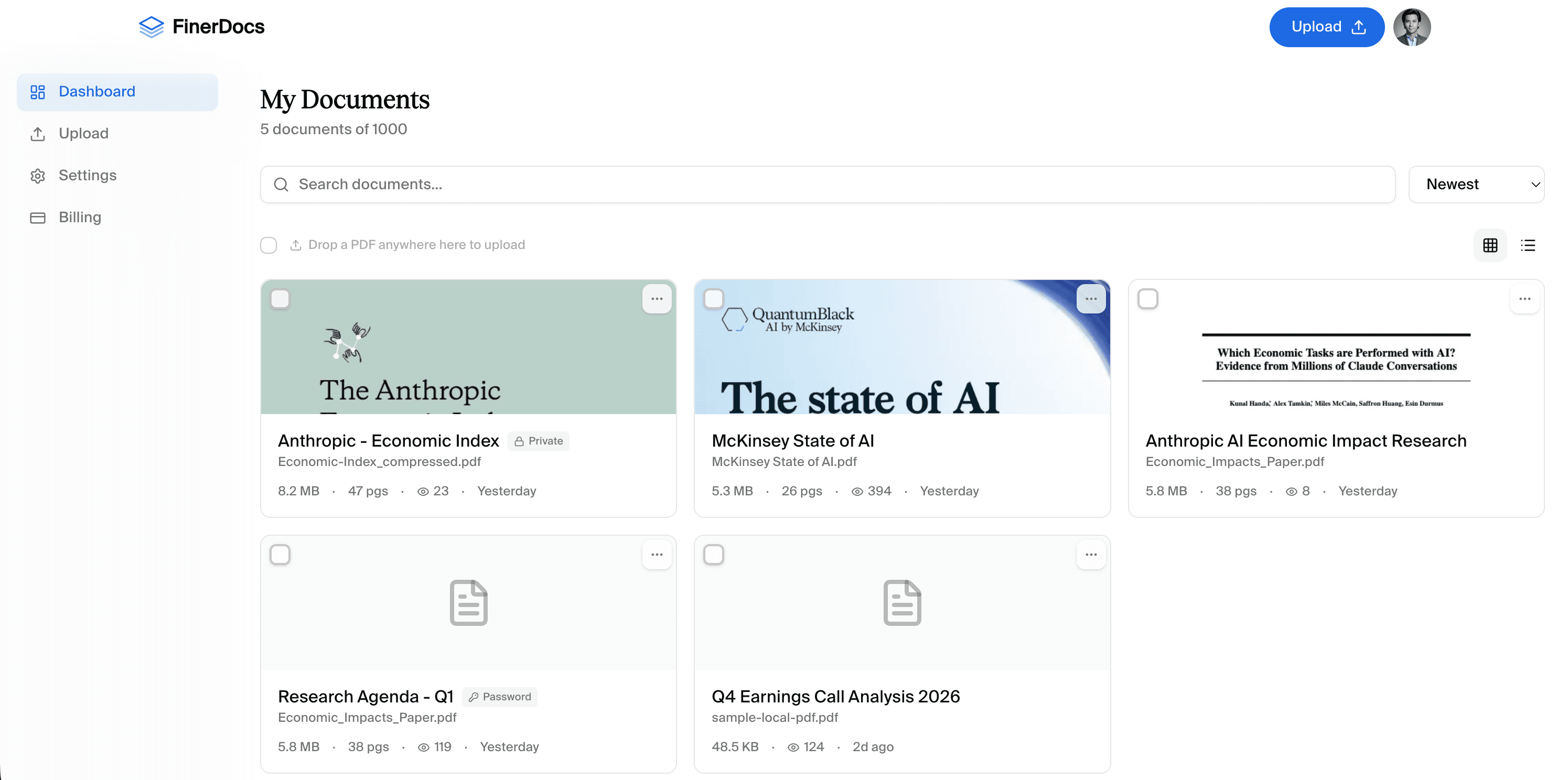Click the user profile avatar
Viewport: 1568px width, 780px height.
1412,27
